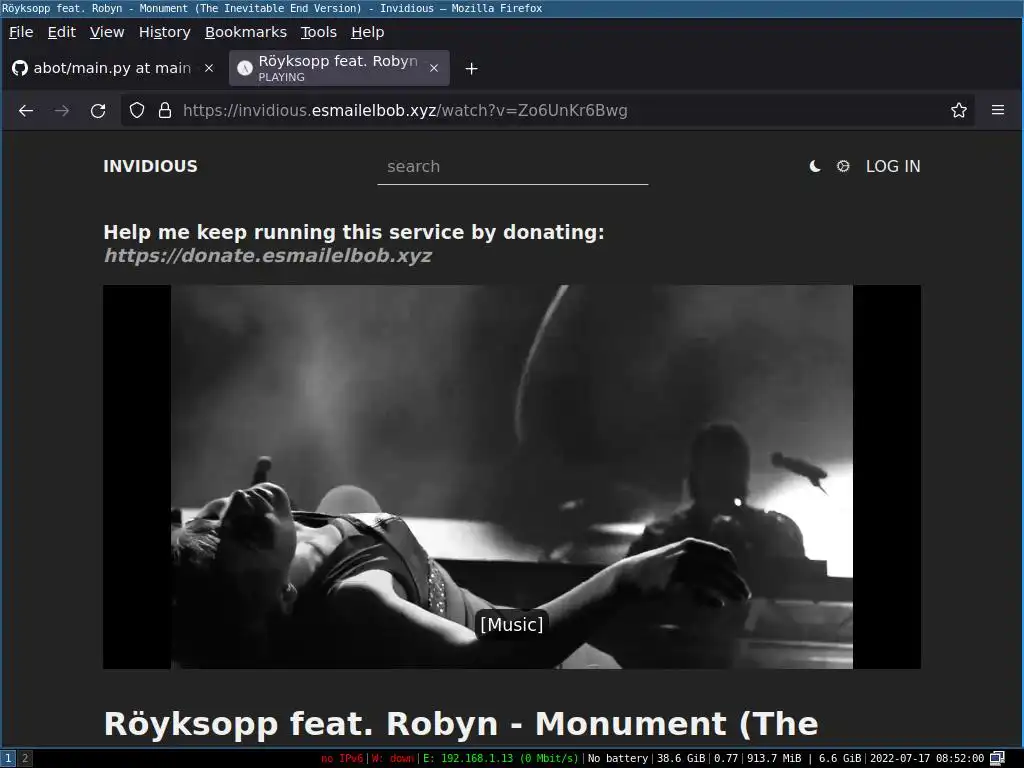Click the LOG IN link

coord(893,167)
